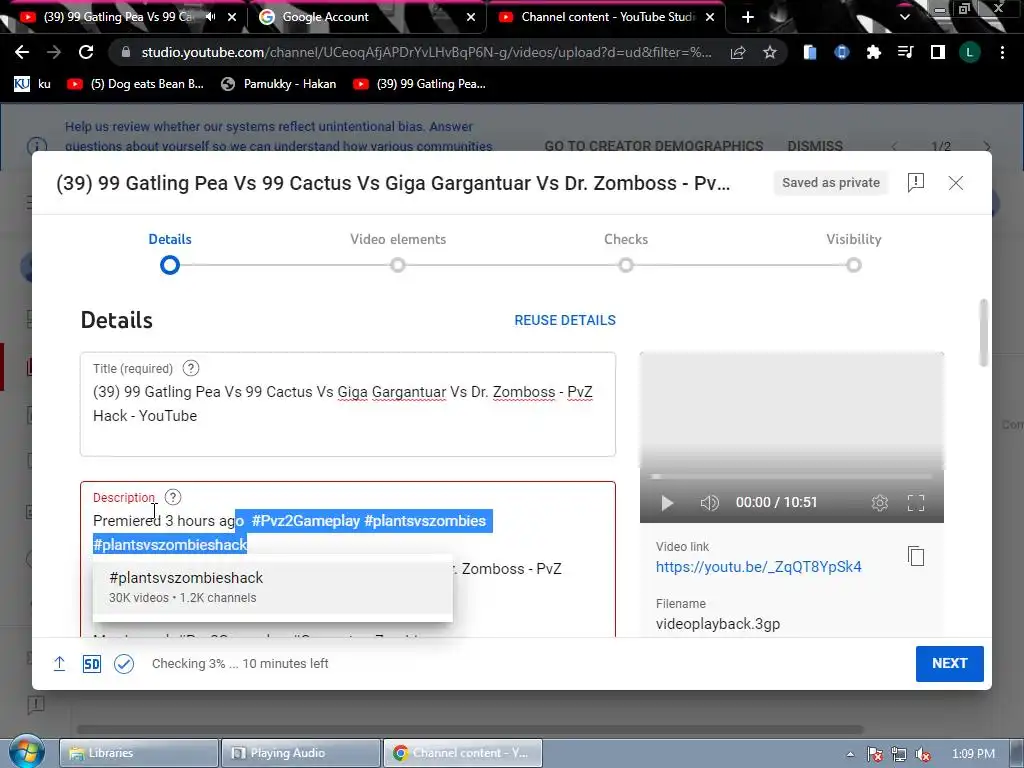Viewport: 1024px width, 768px height.
Task: Switch to the 99 Gatling Pea browser tab
Action: pyautogui.click(x=118, y=17)
